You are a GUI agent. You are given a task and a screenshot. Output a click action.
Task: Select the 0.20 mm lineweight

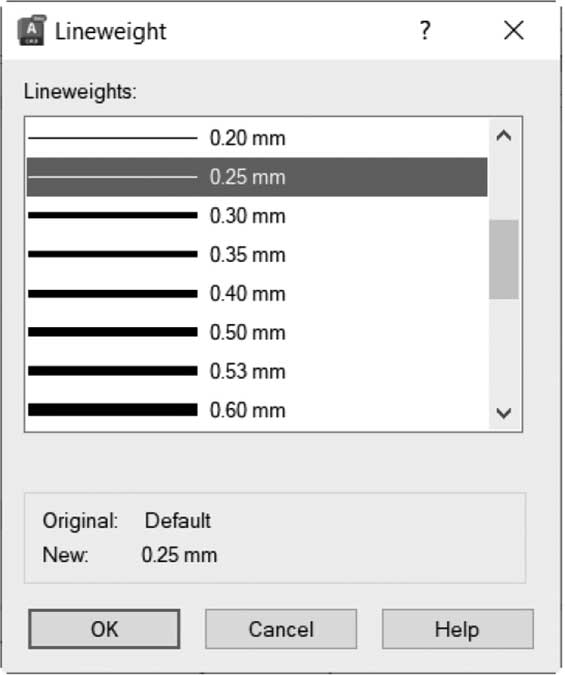(257, 138)
